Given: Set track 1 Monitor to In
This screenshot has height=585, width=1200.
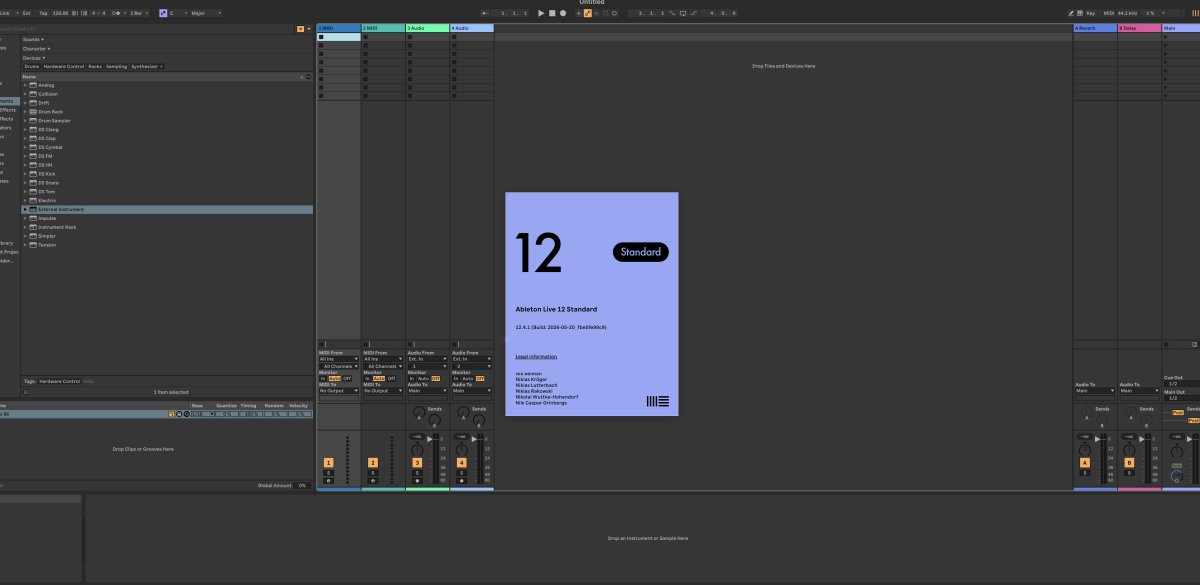Looking at the screenshot, I should [x=323, y=378].
